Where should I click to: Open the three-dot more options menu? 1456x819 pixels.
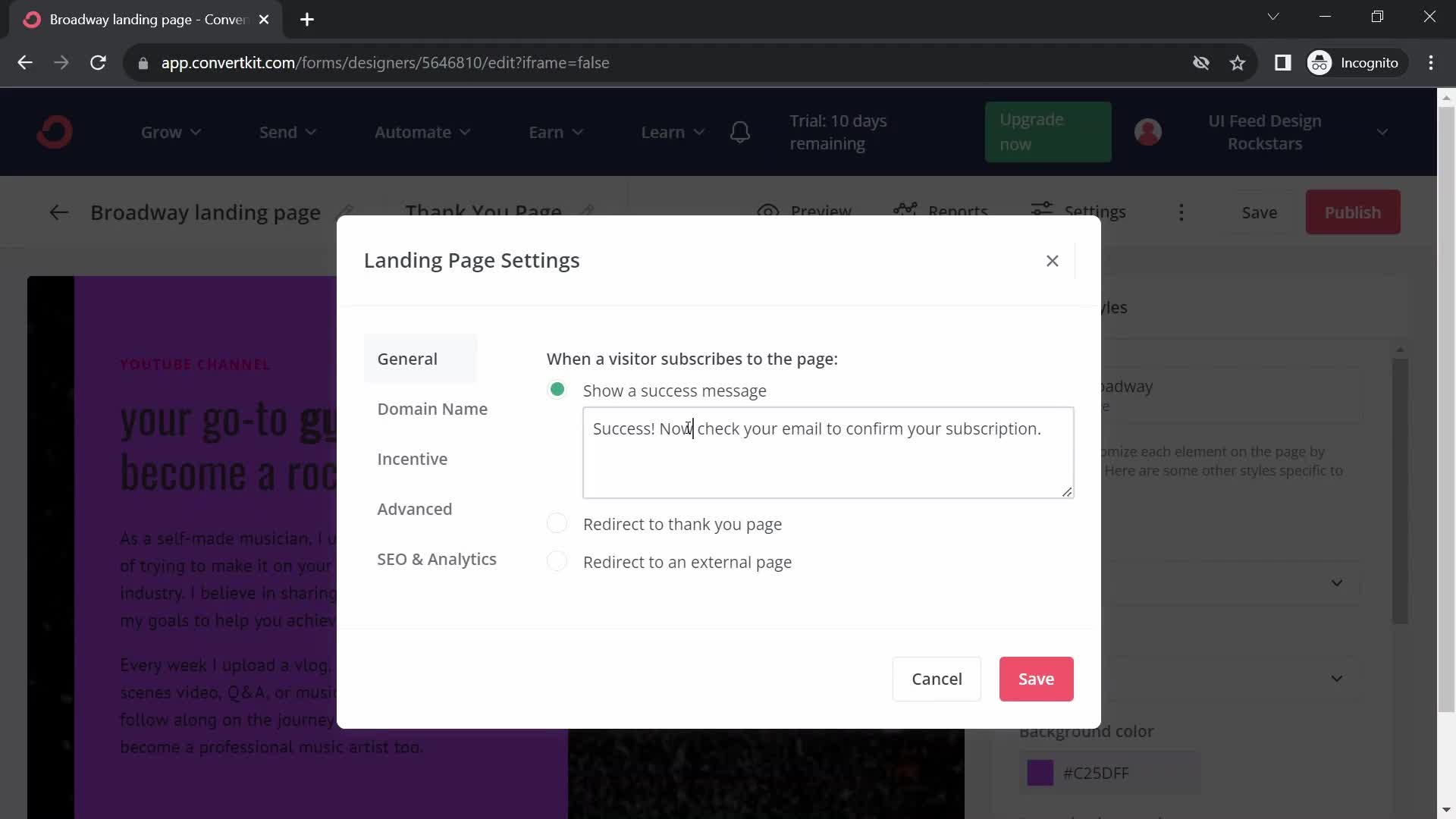point(1181,212)
